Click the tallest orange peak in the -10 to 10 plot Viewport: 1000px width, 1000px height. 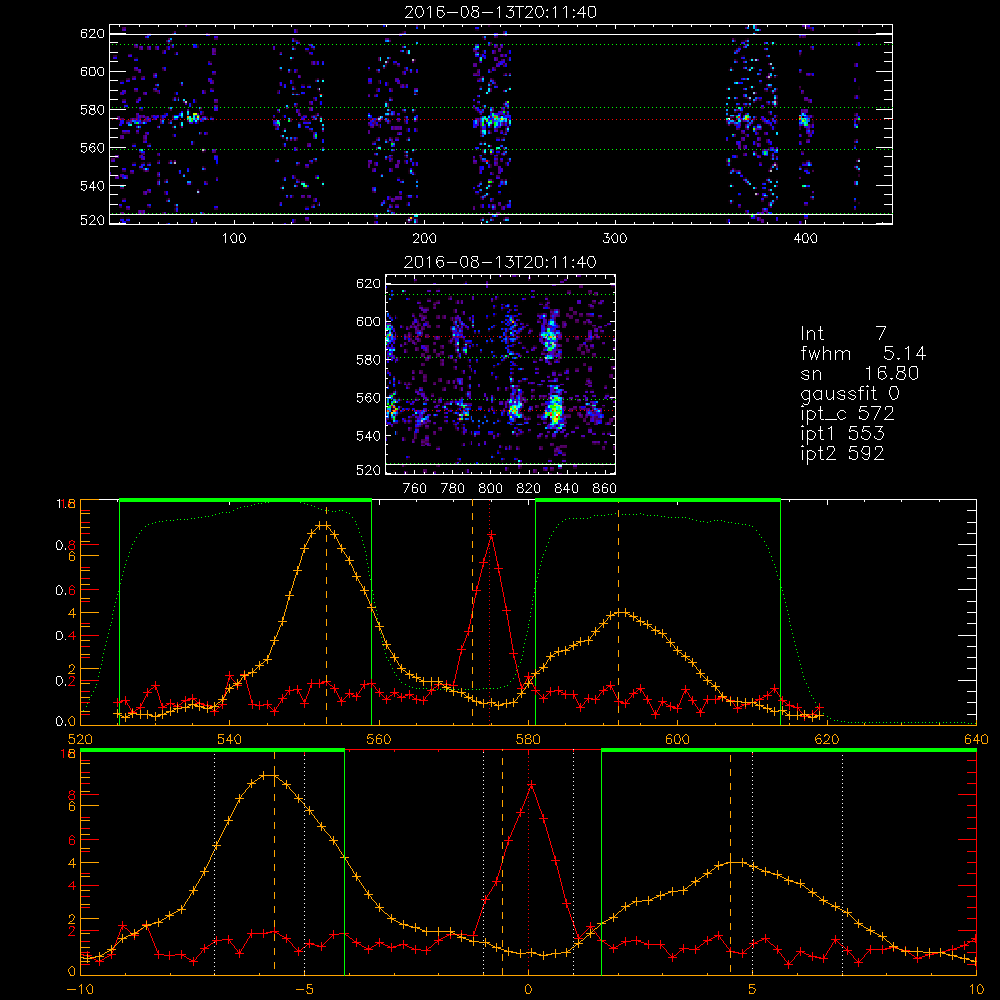(268, 775)
